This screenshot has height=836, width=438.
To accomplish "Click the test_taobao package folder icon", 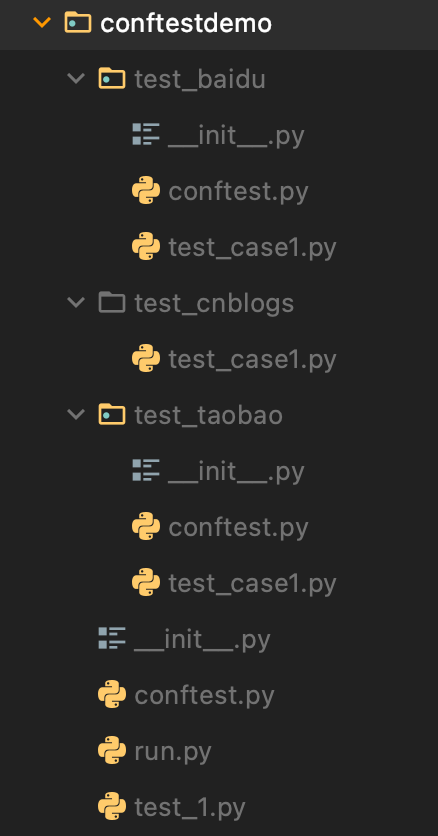I will pyautogui.click(x=112, y=415).
